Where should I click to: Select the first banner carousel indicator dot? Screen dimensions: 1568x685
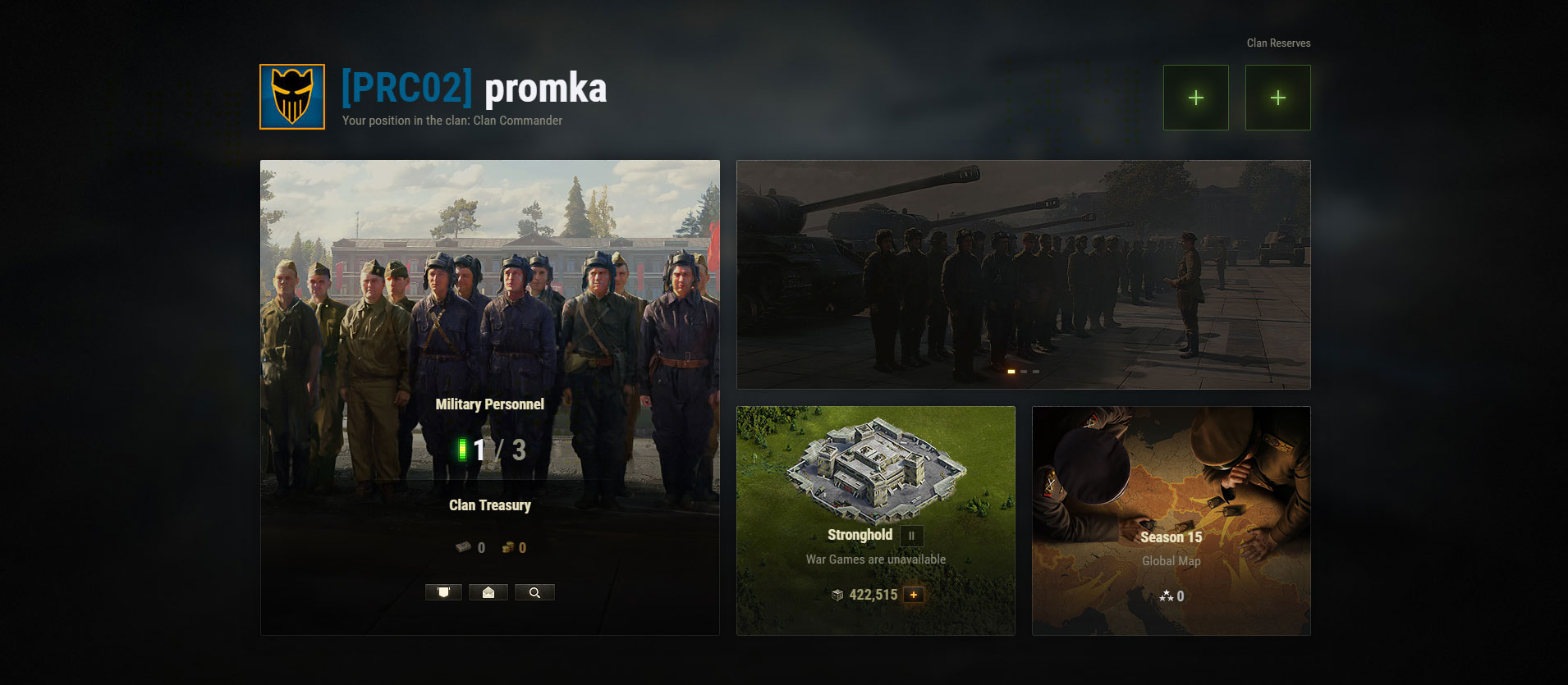pos(1011,372)
